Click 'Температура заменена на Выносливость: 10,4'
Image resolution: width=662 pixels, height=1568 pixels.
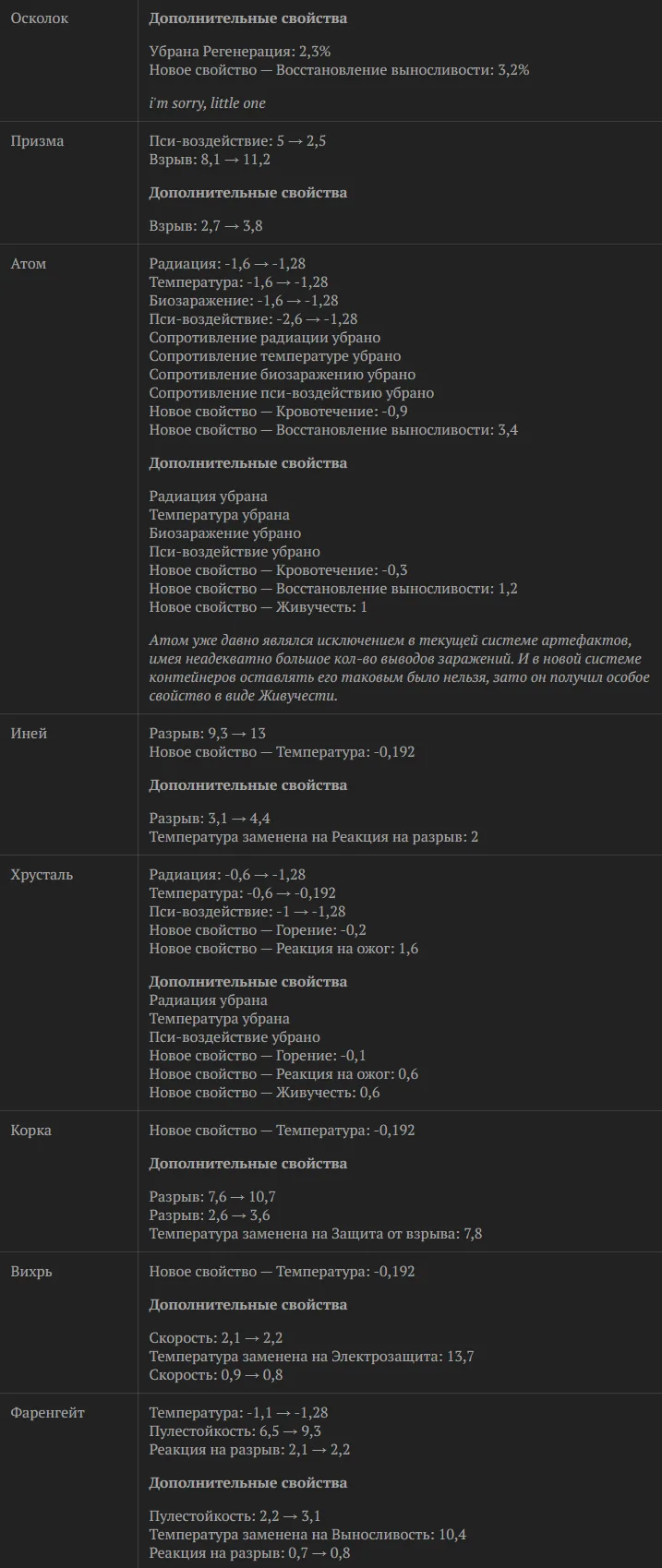coord(308,1535)
